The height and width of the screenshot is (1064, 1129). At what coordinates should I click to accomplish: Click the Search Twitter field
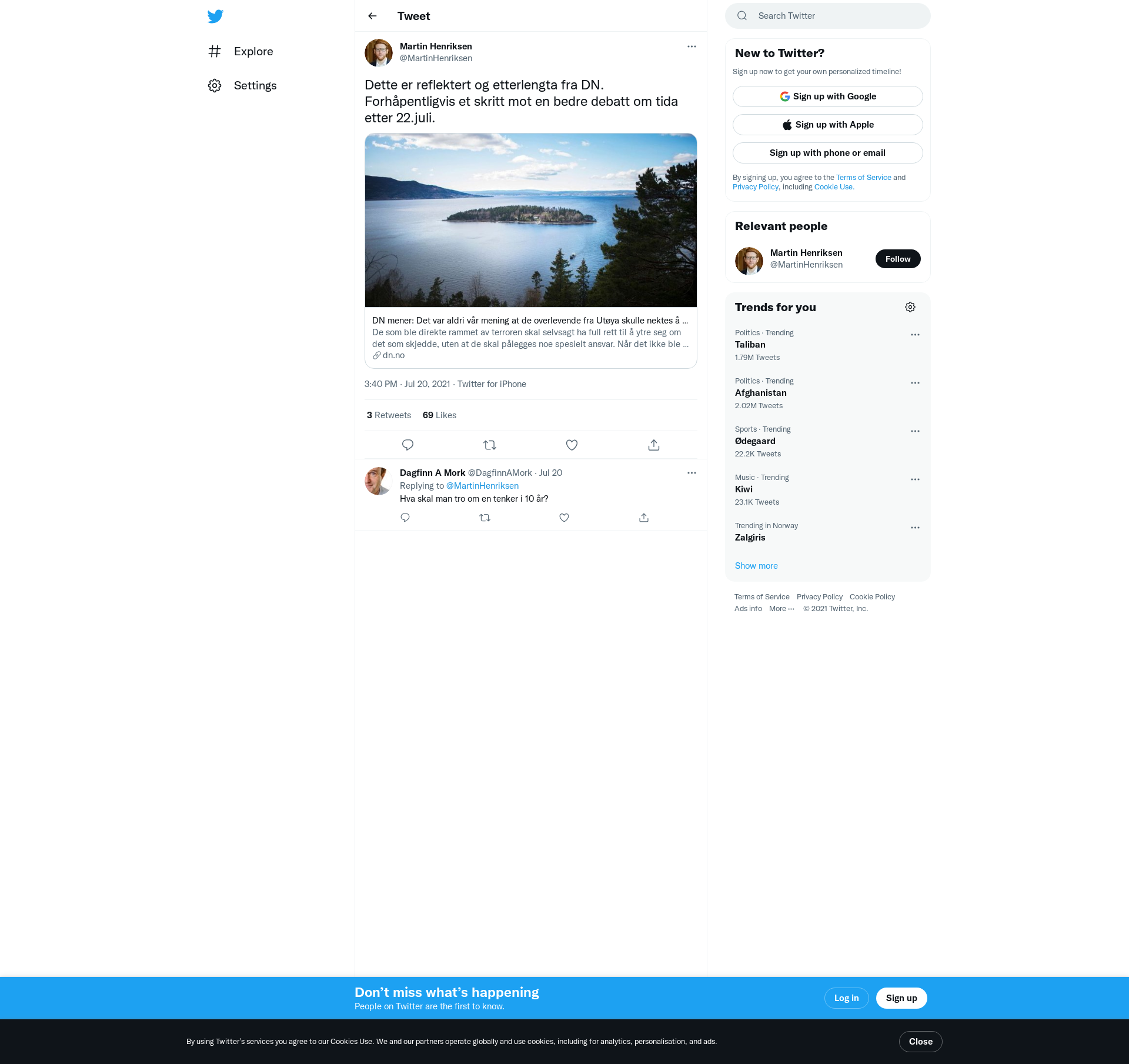[x=835, y=16]
